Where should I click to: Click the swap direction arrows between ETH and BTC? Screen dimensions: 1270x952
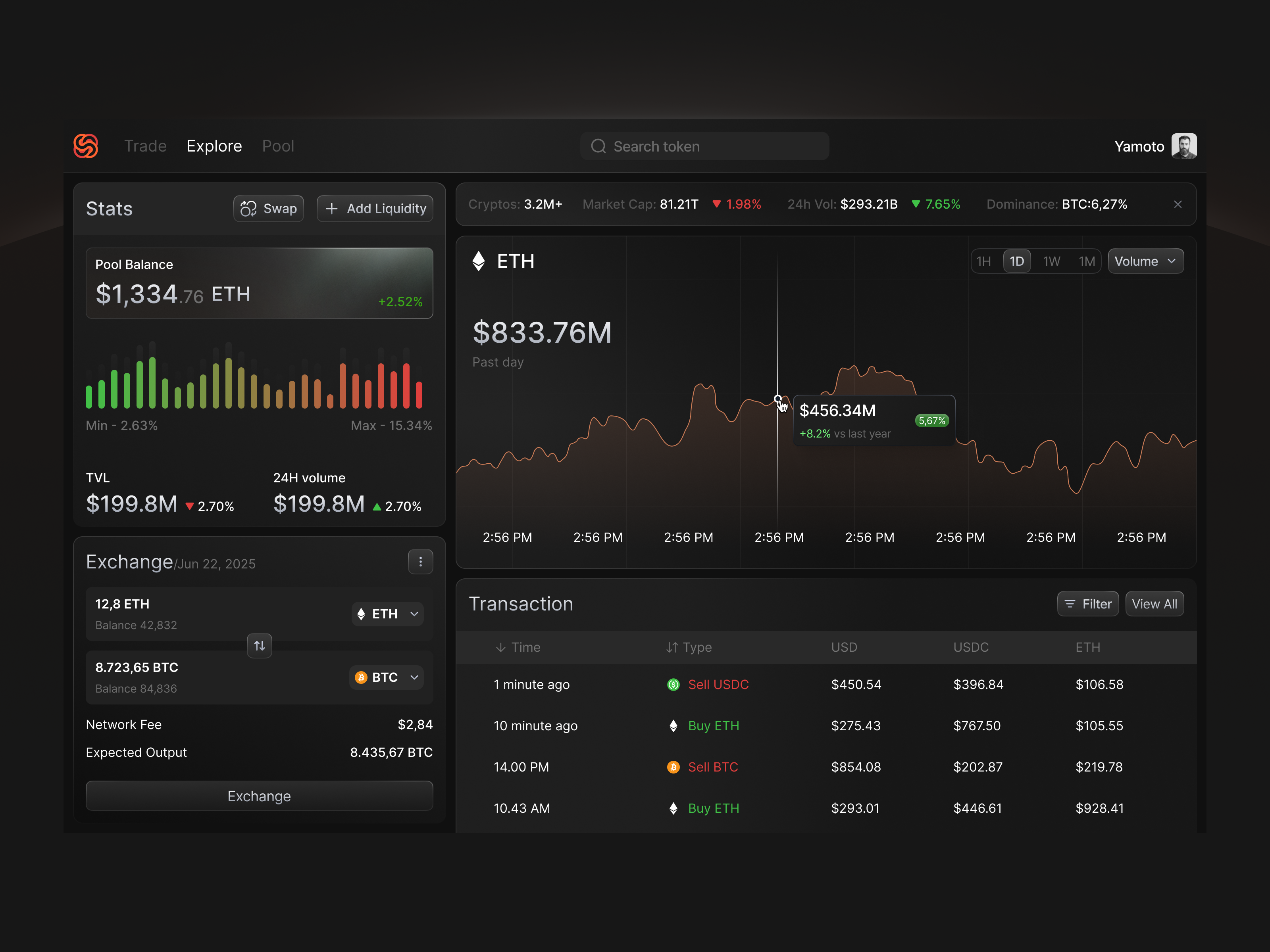click(x=259, y=645)
